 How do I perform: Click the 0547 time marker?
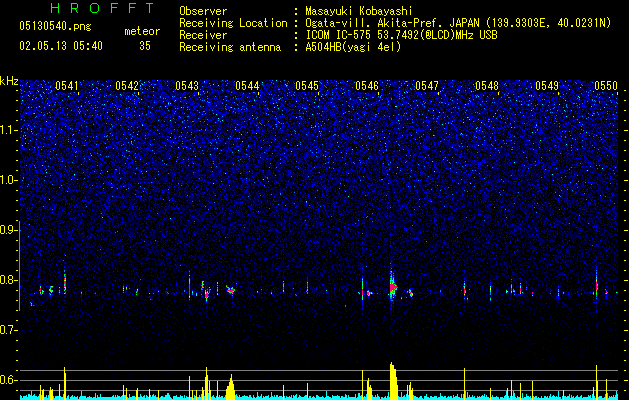[427, 86]
